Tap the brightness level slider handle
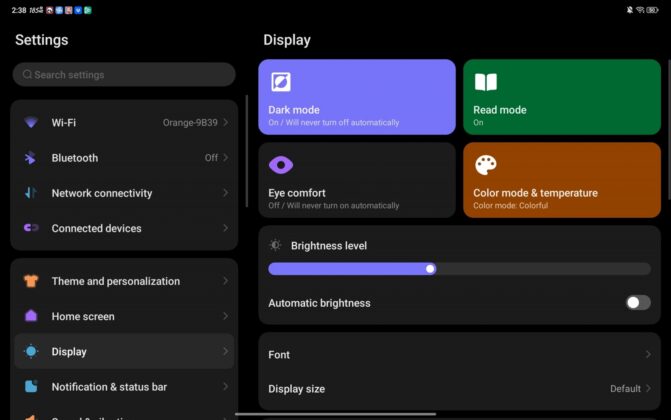Image resolution: width=671 pixels, height=420 pixels. (x=430, y=269)
